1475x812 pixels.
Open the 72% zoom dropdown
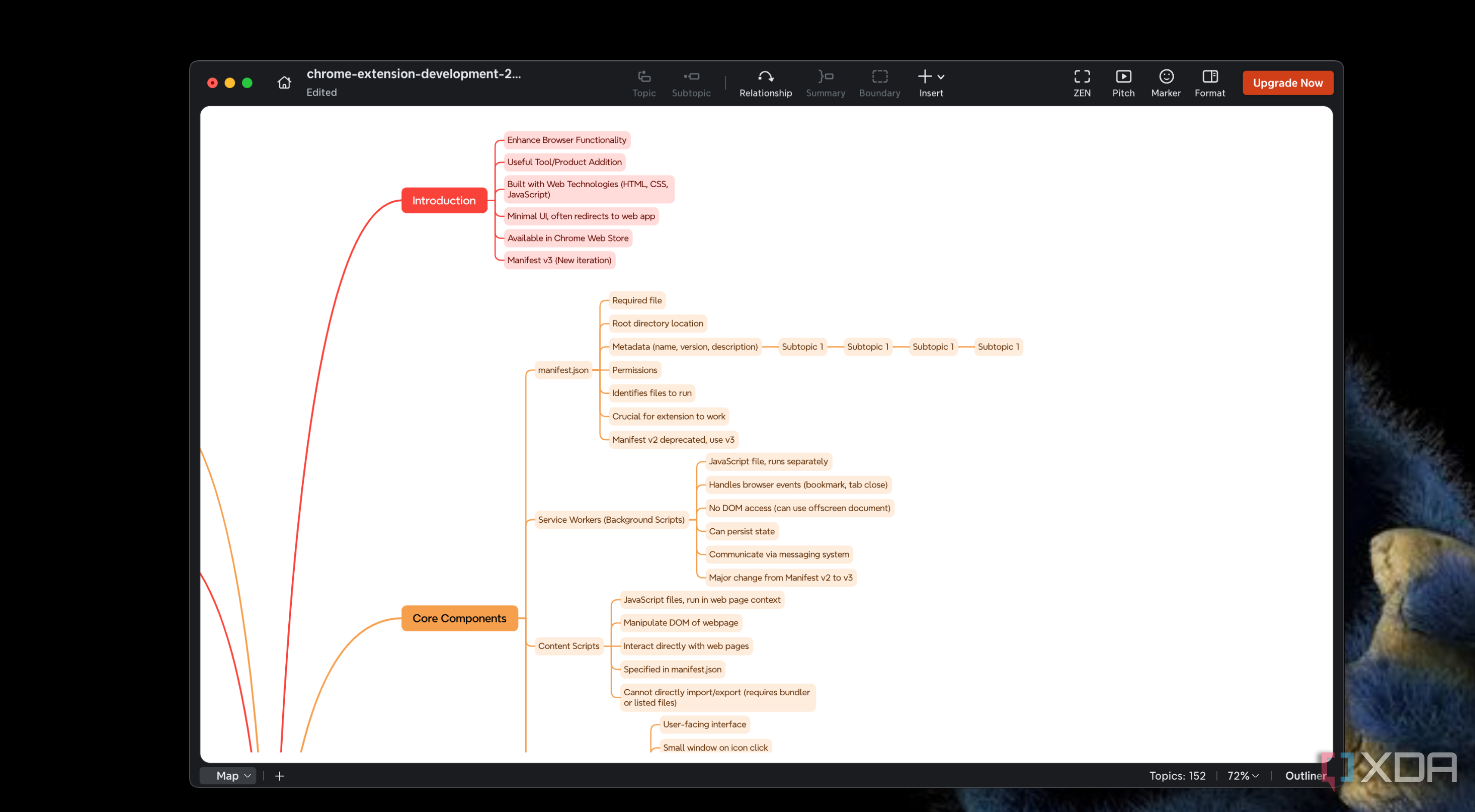[x=1243, y=775]
